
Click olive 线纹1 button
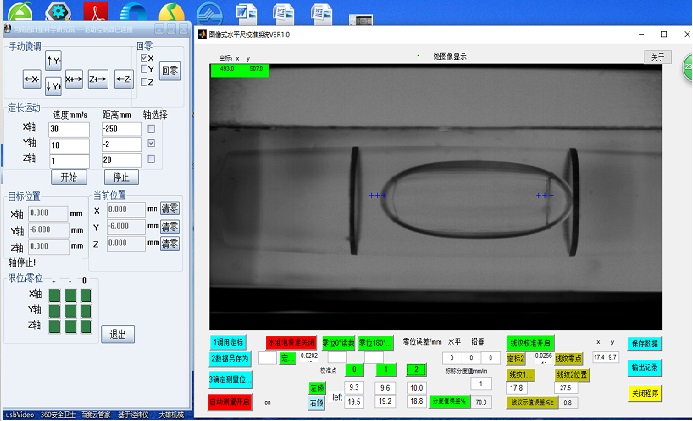tap(521, 375)
